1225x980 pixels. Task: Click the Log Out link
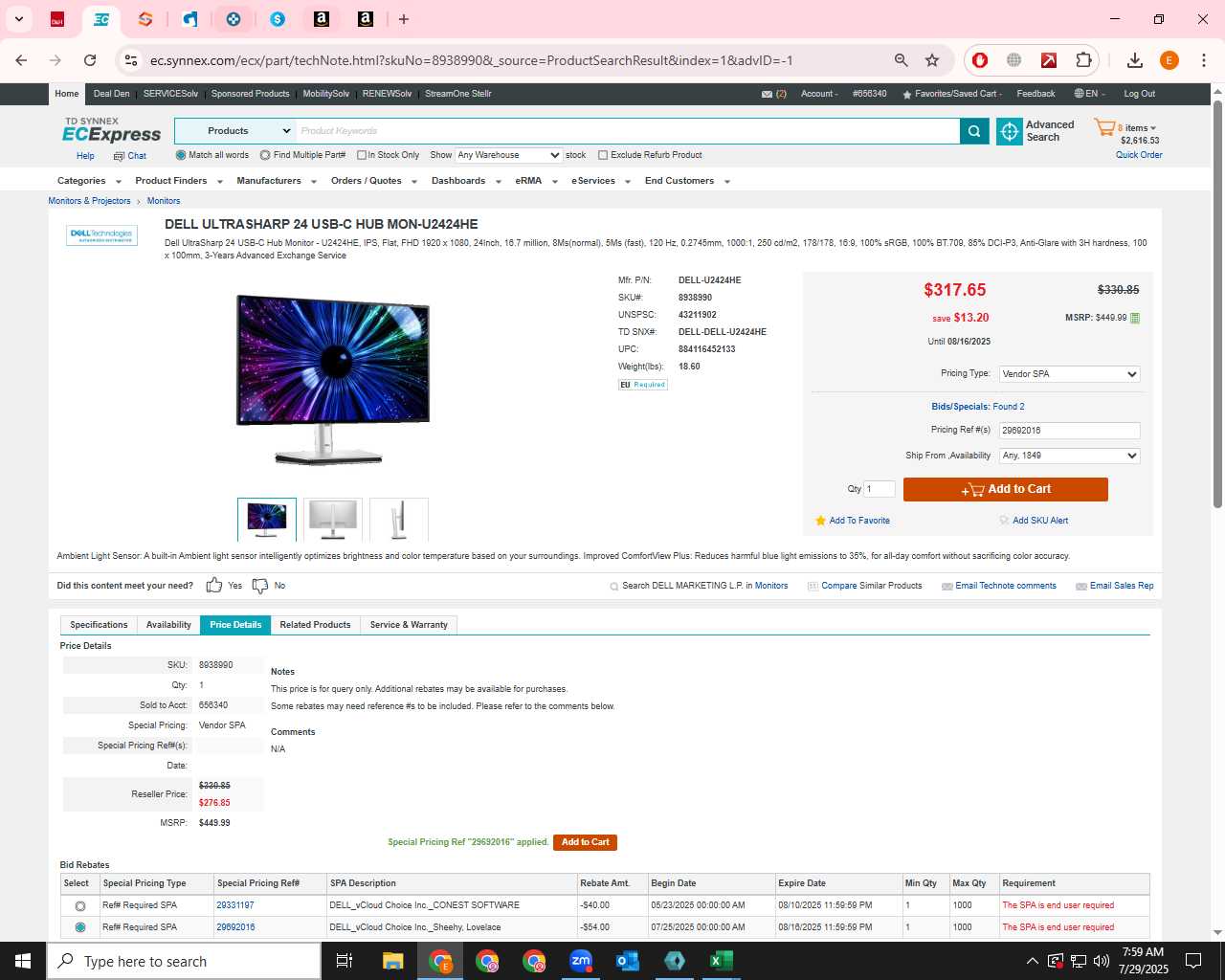coord(1139,94)
